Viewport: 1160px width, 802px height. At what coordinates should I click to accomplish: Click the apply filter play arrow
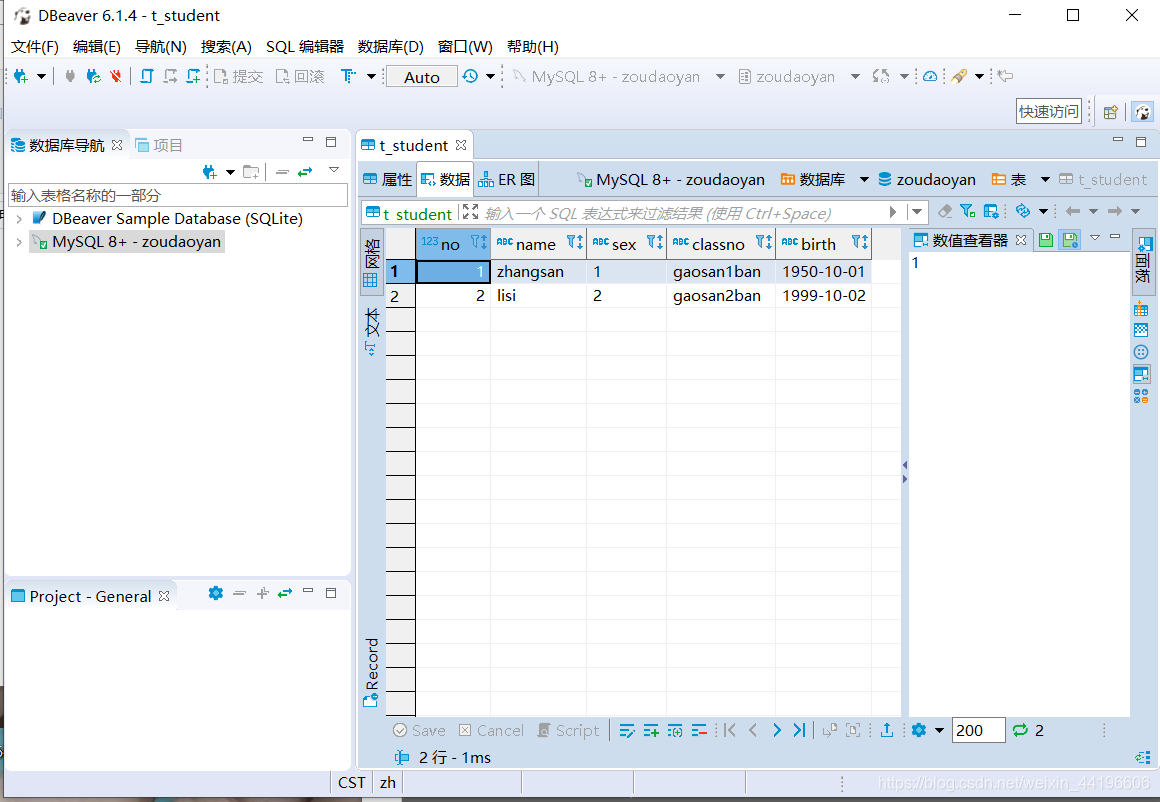pos(893,212)
